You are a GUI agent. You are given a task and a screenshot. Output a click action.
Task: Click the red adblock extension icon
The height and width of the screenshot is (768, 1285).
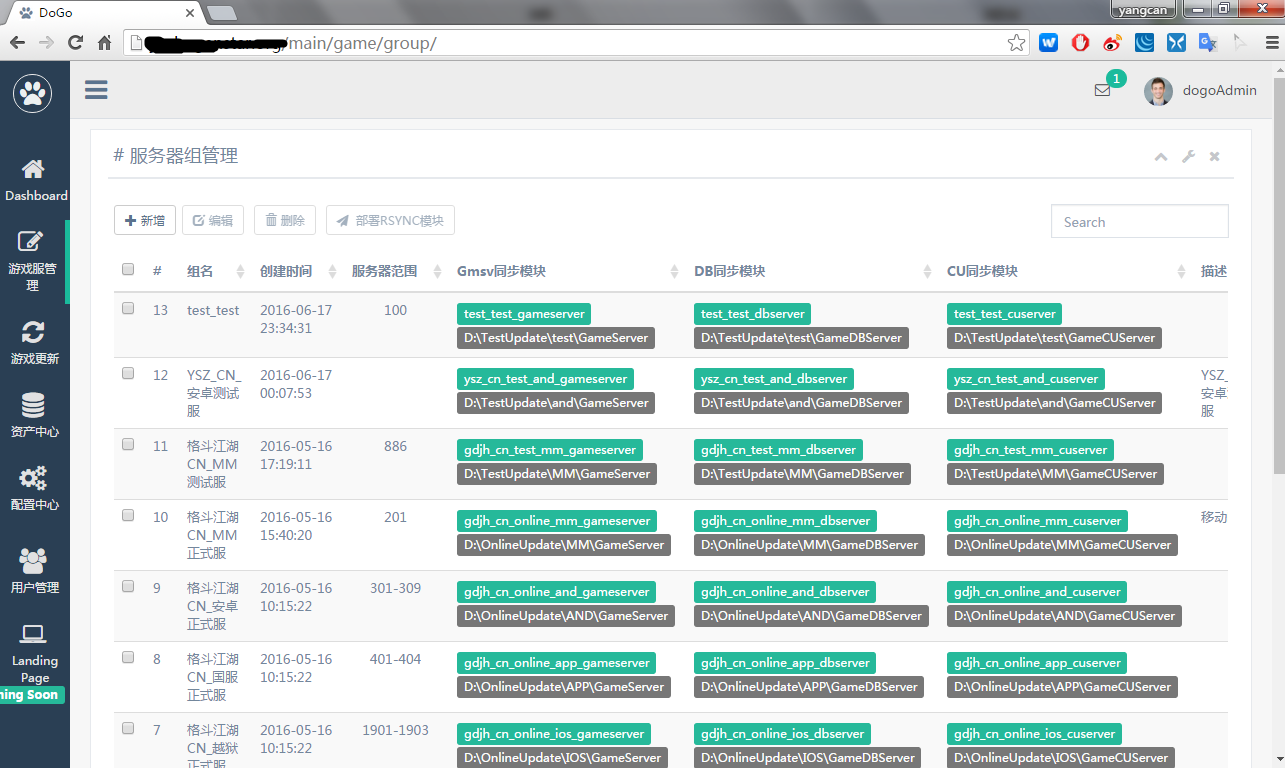(1080, 43)
